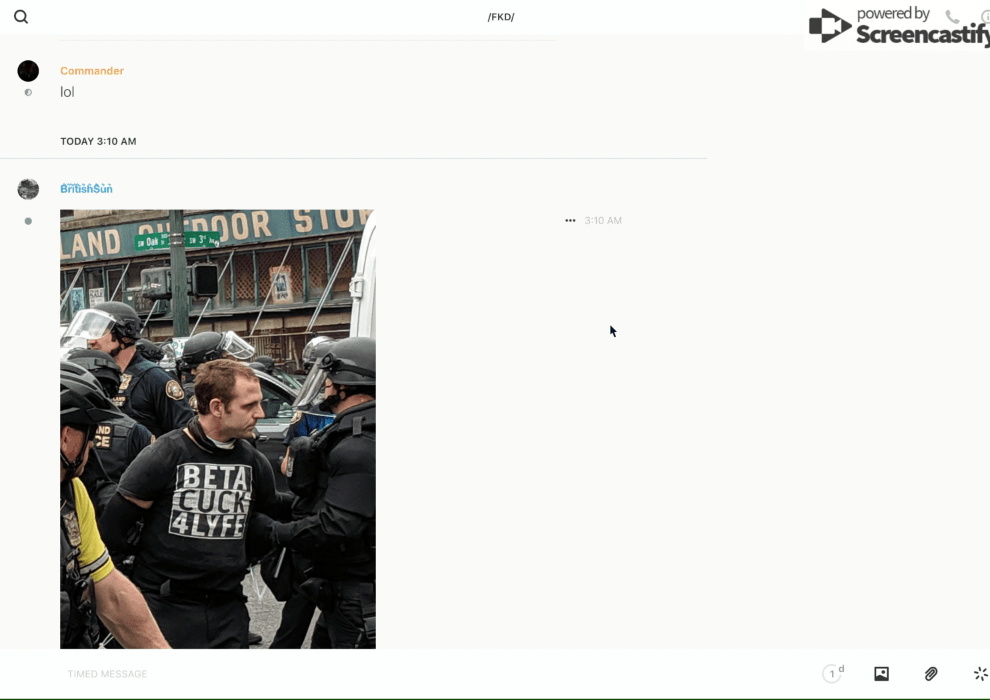Send a ping with the burst icon

980,673
